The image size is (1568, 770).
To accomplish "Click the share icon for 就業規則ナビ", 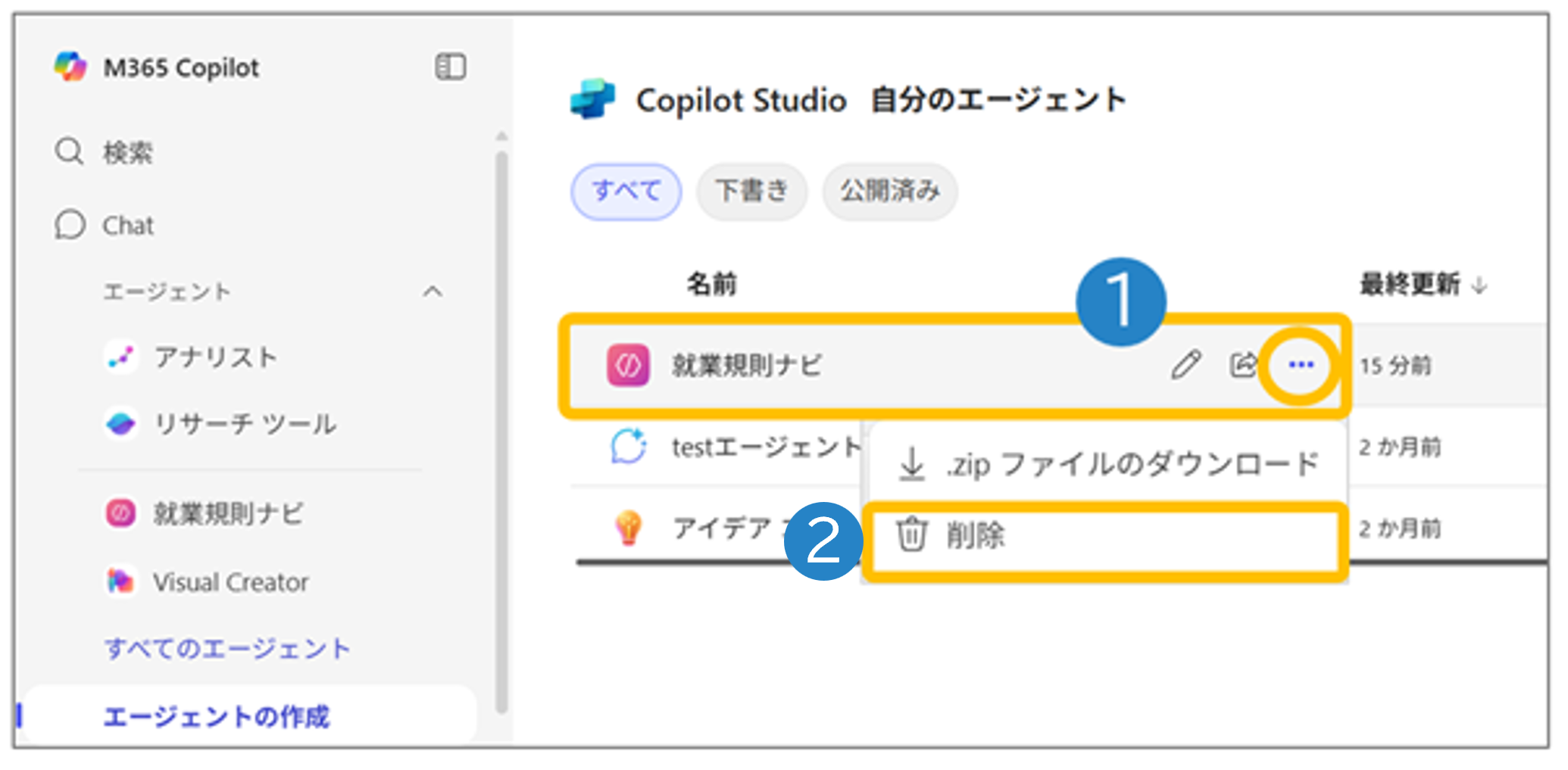I will tap(1242, 365).
